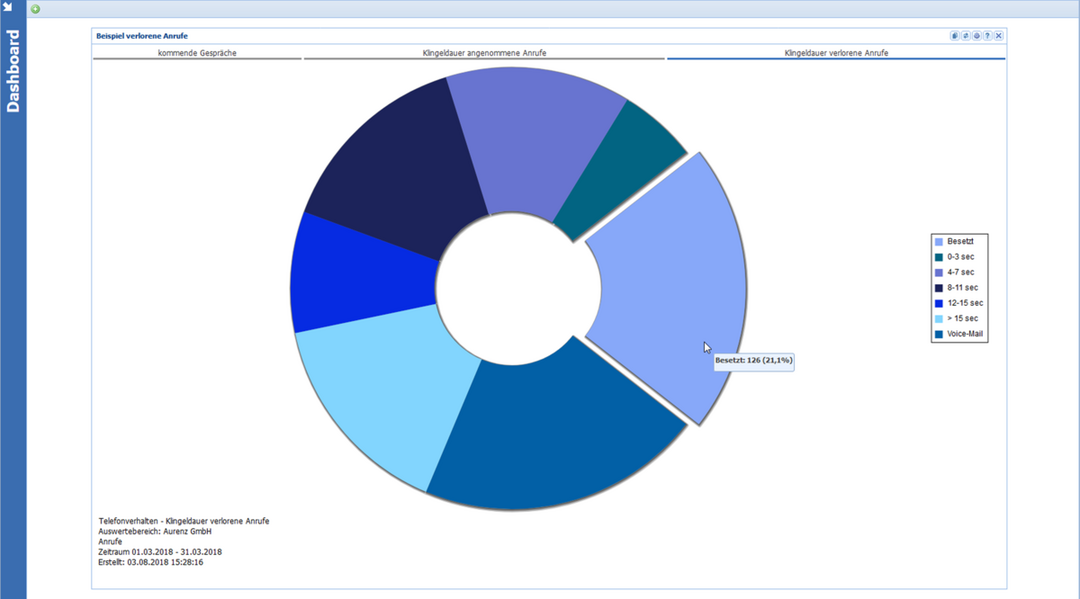Click the refresh icon in panel header

(965, 36)
